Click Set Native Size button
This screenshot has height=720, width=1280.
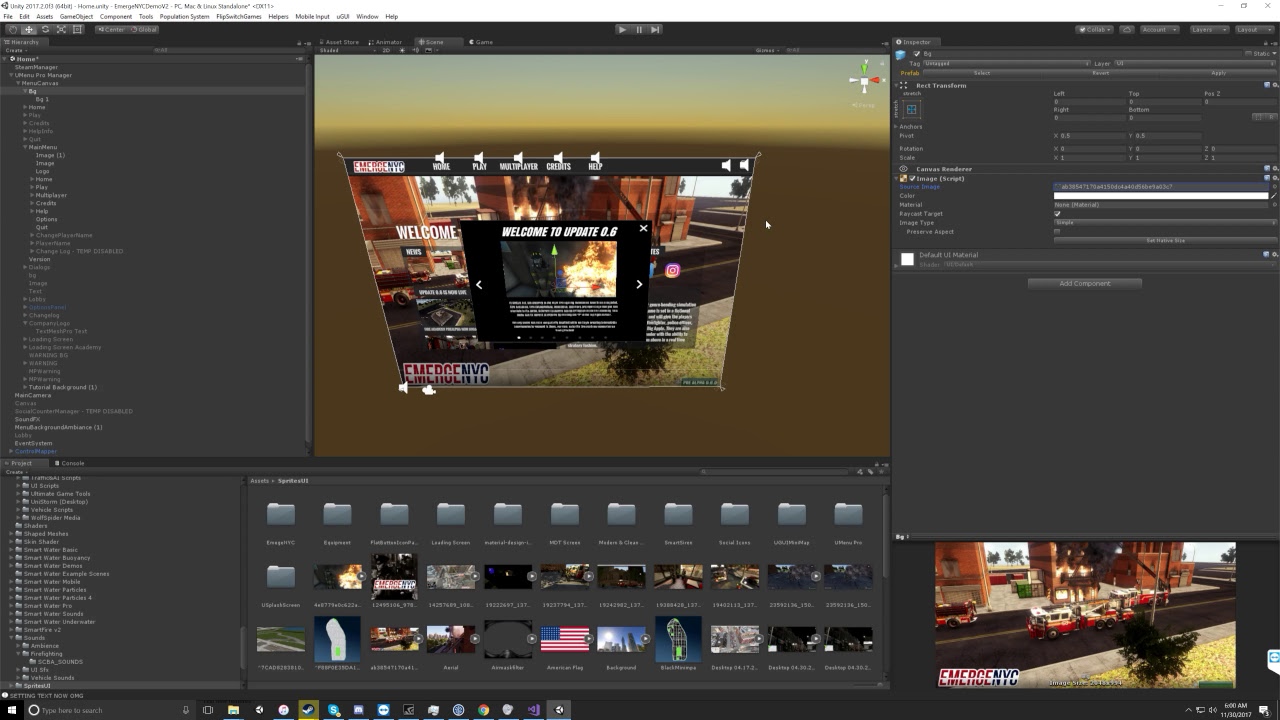point(1165,241)
